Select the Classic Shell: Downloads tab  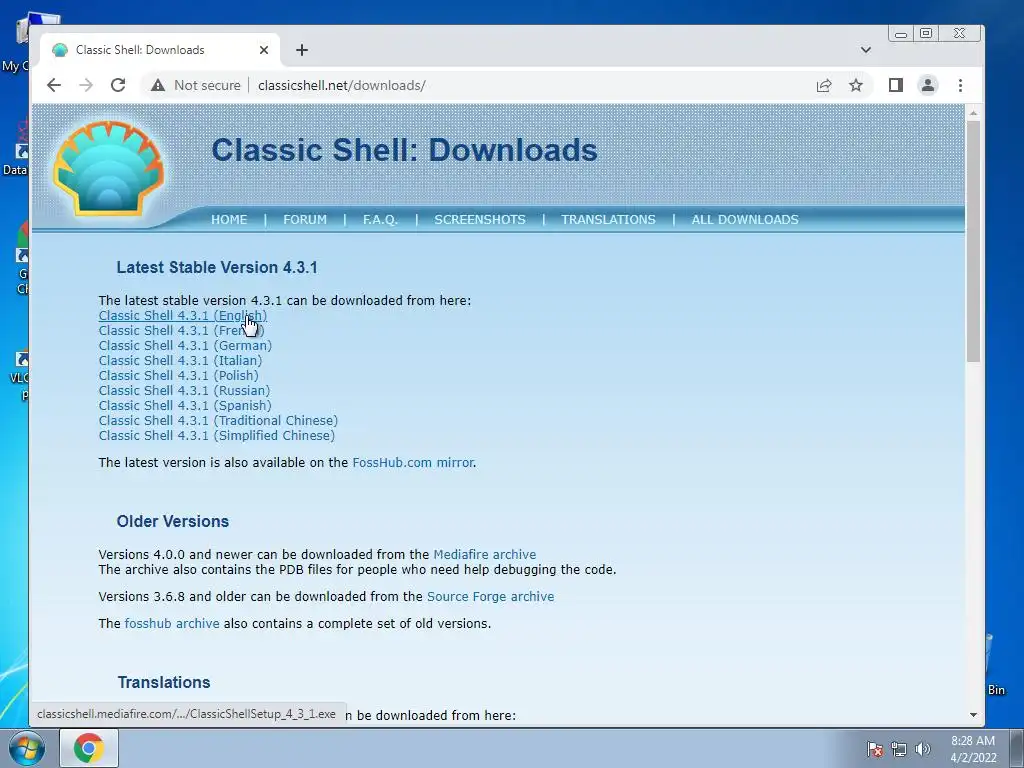coord(161,50)
